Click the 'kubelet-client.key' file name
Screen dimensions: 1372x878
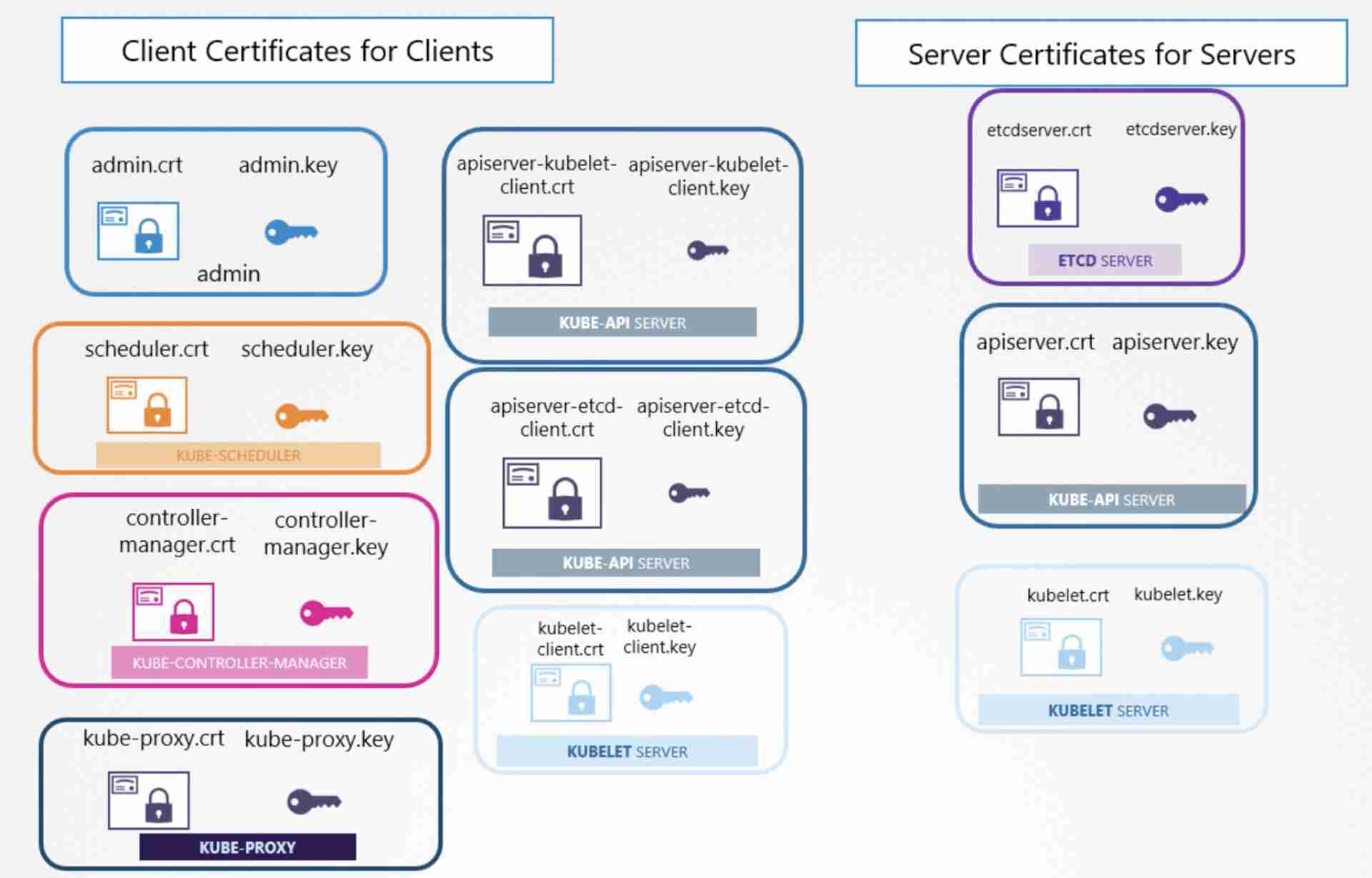[660, 636]
